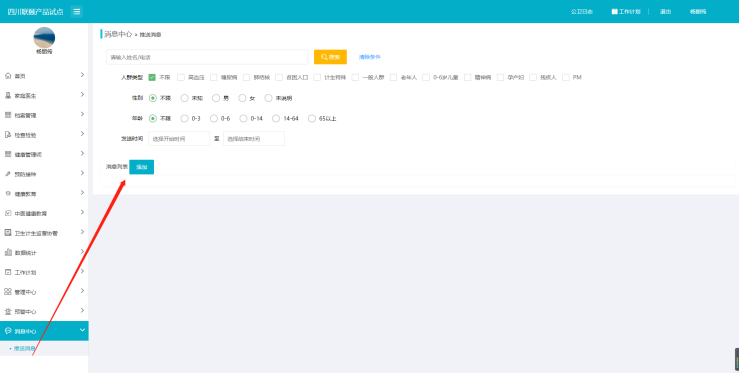This screenshot has width=740, height=374.
Task: Check the 贫困人口 checkbox
Action: coord(279,77)
